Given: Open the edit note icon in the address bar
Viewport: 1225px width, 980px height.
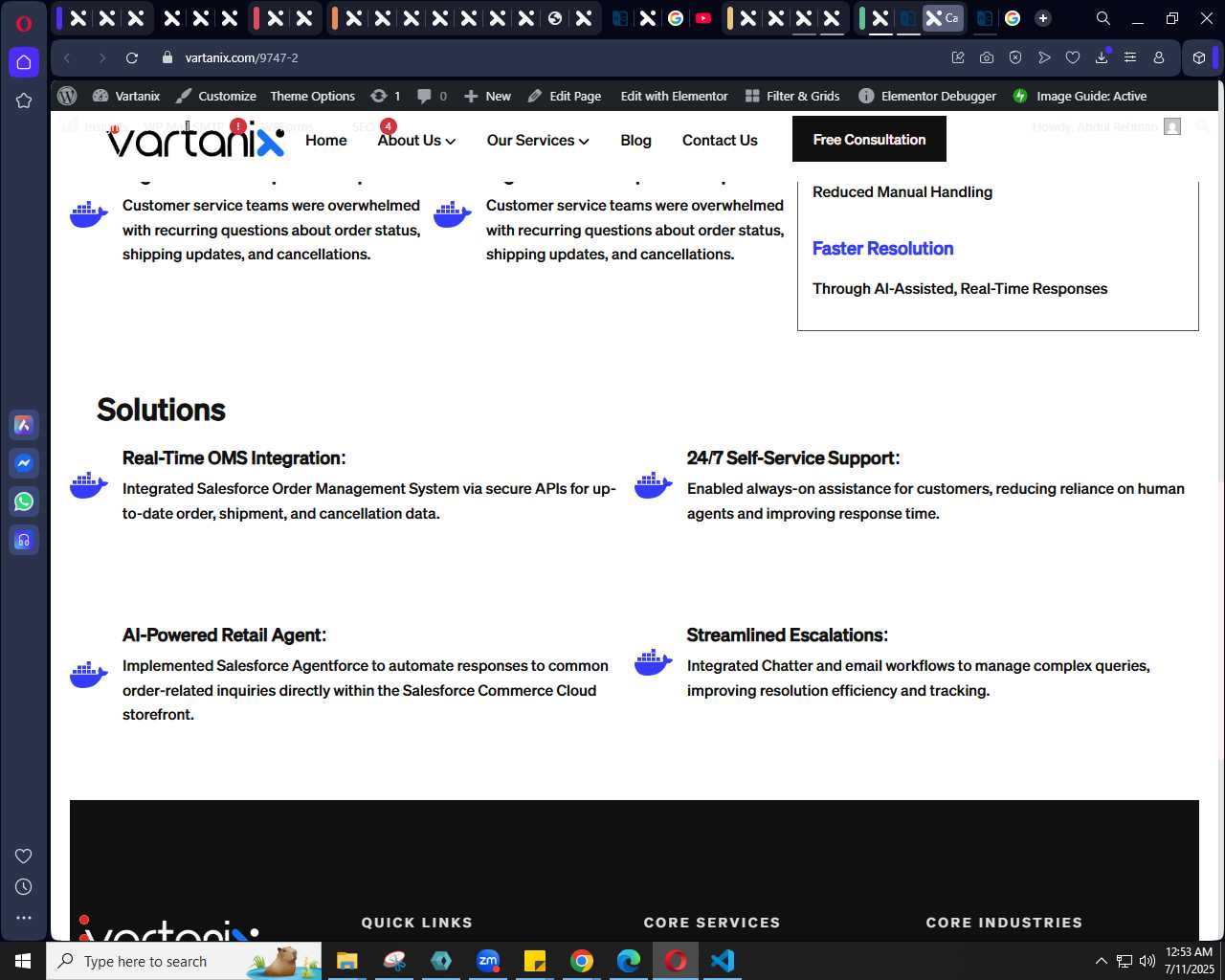Looking at the screenshot, I should click(x=958, y=57).
